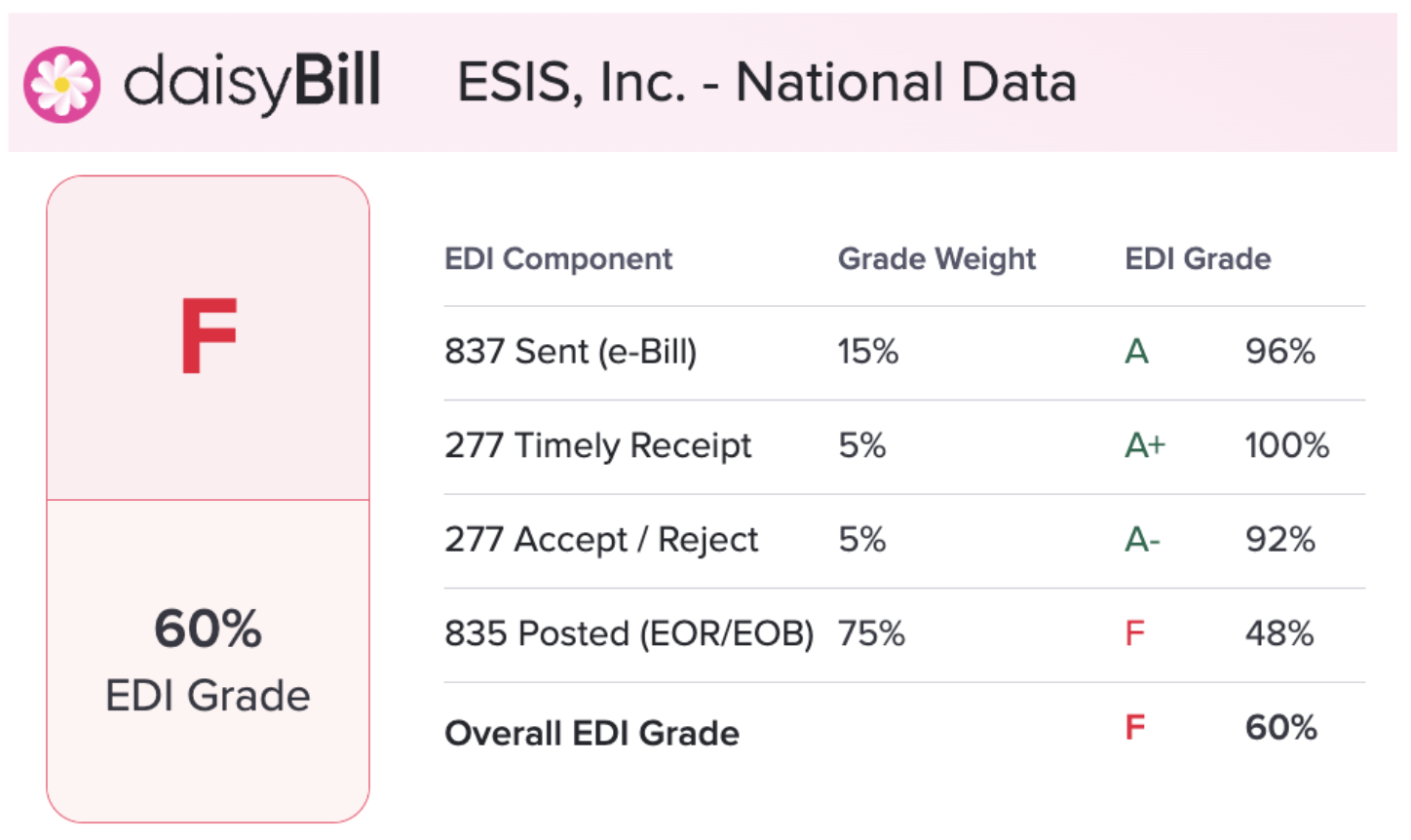Click the A+ grade for Timely Receipt
This screenshot has height=840, width=1411.
(x=1145, y=446)
